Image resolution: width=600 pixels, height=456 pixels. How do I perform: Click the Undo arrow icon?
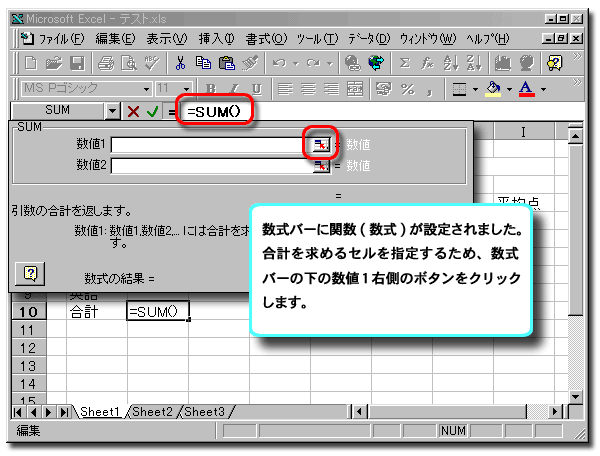pyautogui.click(x=279, y=63)
